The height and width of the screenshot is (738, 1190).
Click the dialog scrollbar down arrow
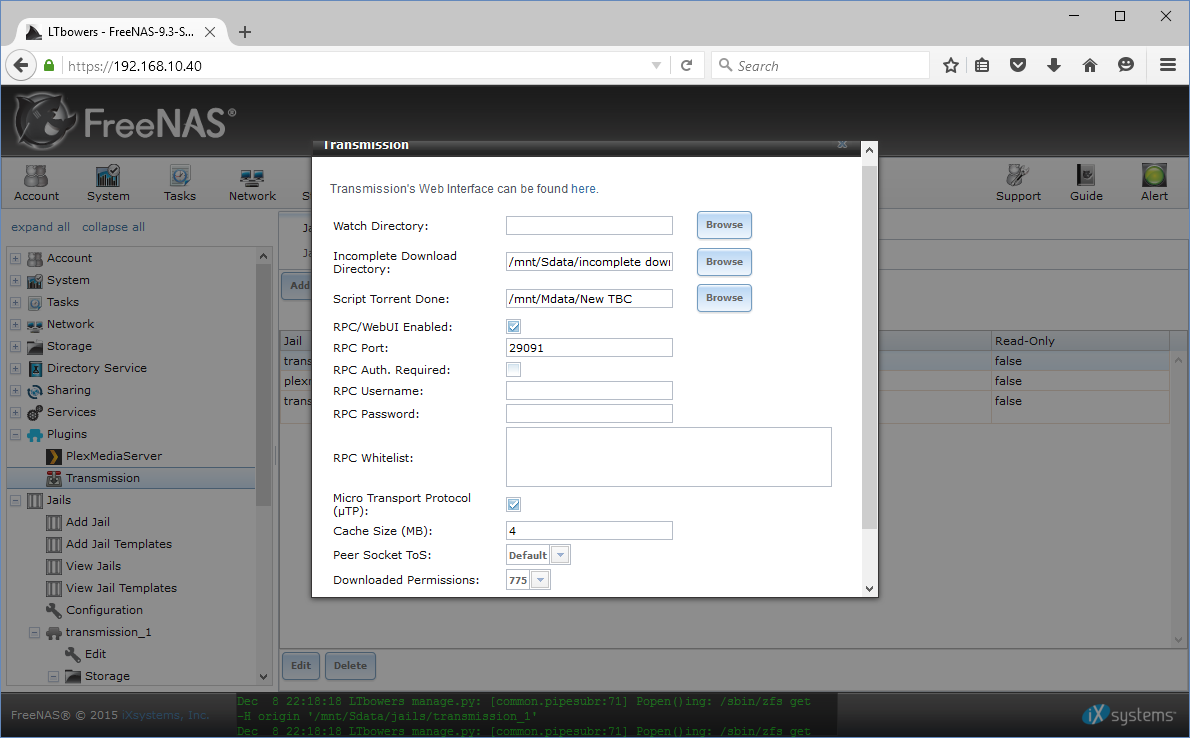(x=870, y=589)
